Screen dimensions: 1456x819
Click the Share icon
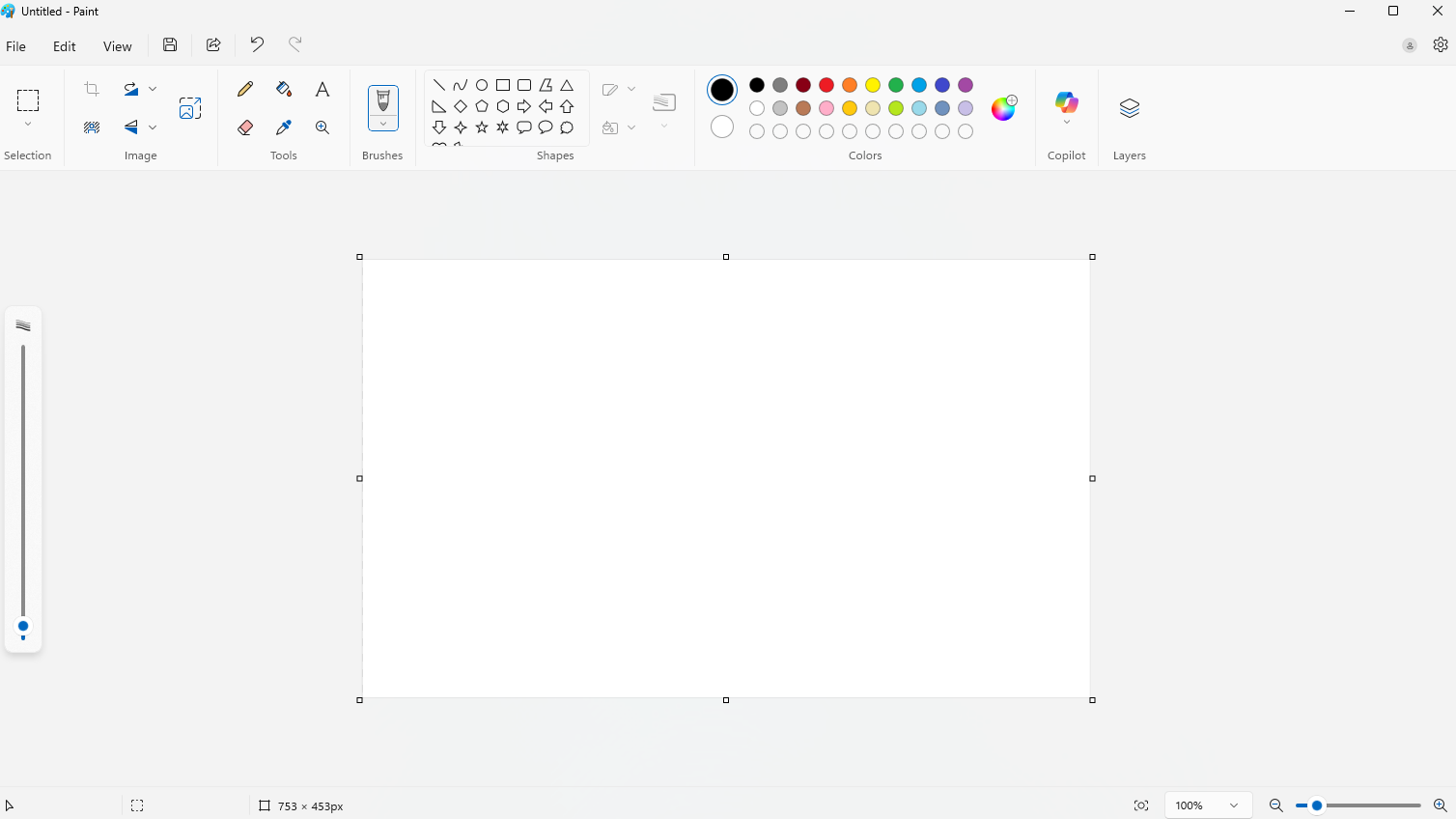pos(213,44)
